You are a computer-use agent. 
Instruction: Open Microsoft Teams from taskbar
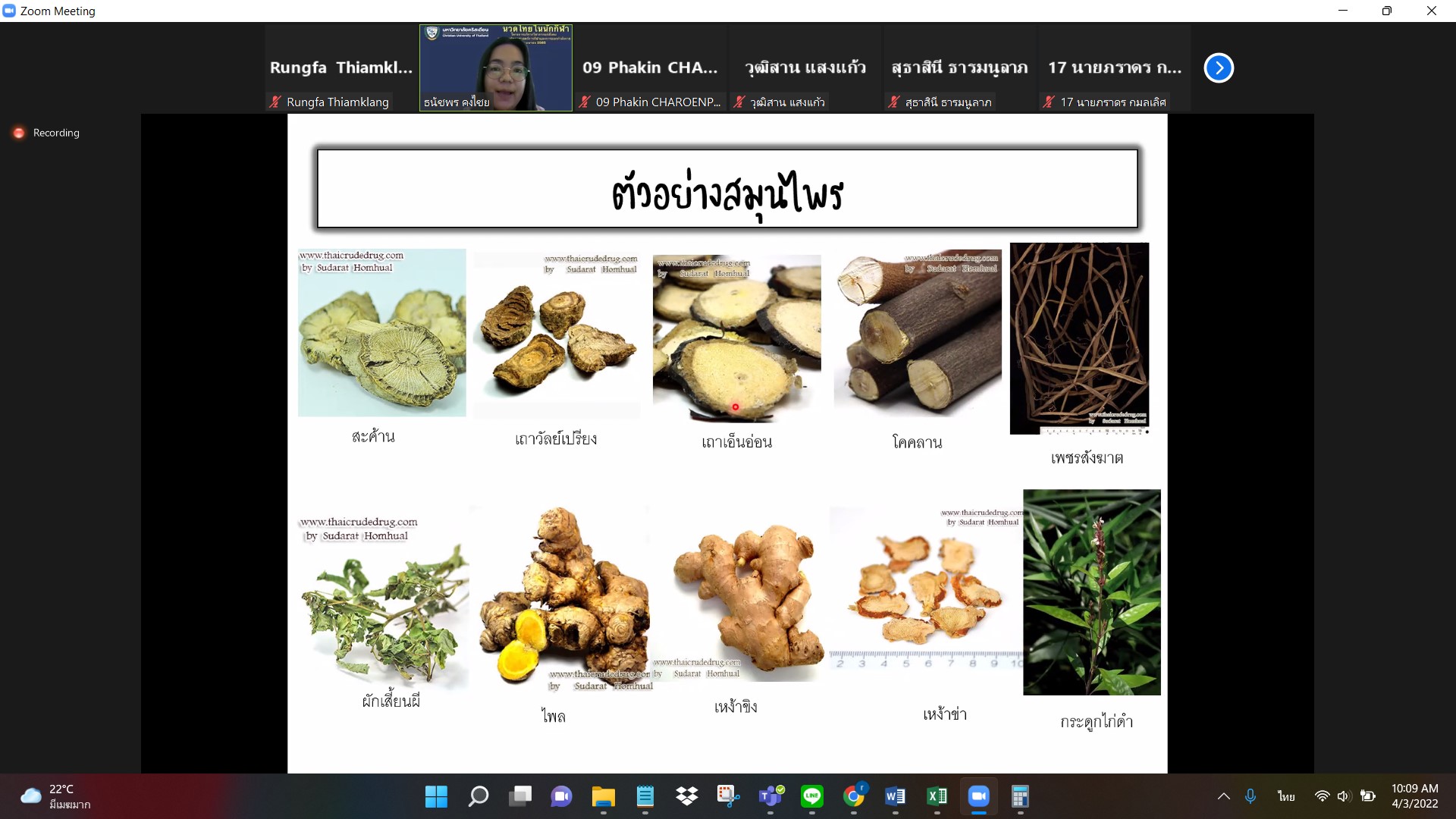[770, 796]
